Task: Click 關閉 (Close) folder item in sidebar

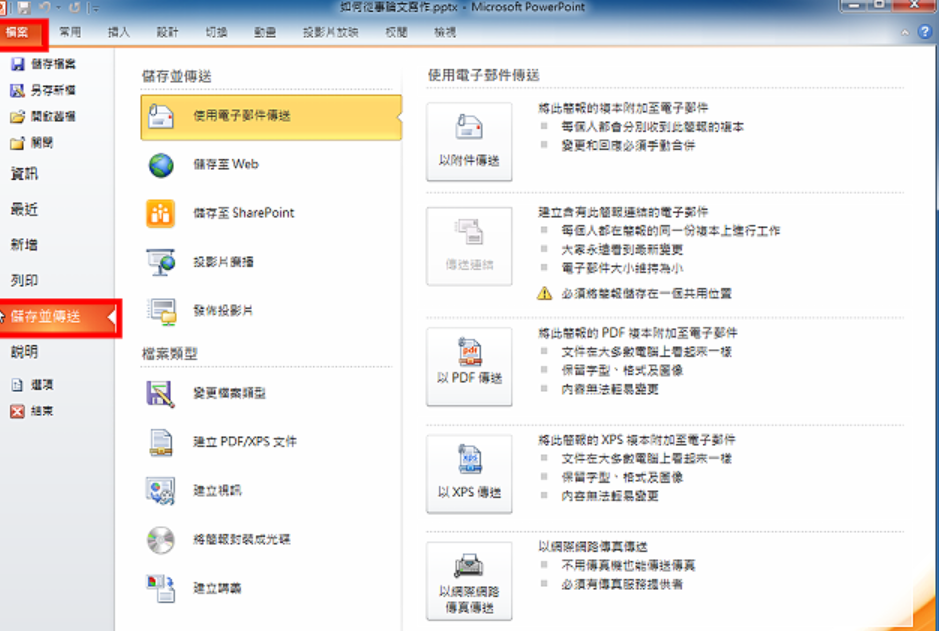Action: [x=32, y=142]
